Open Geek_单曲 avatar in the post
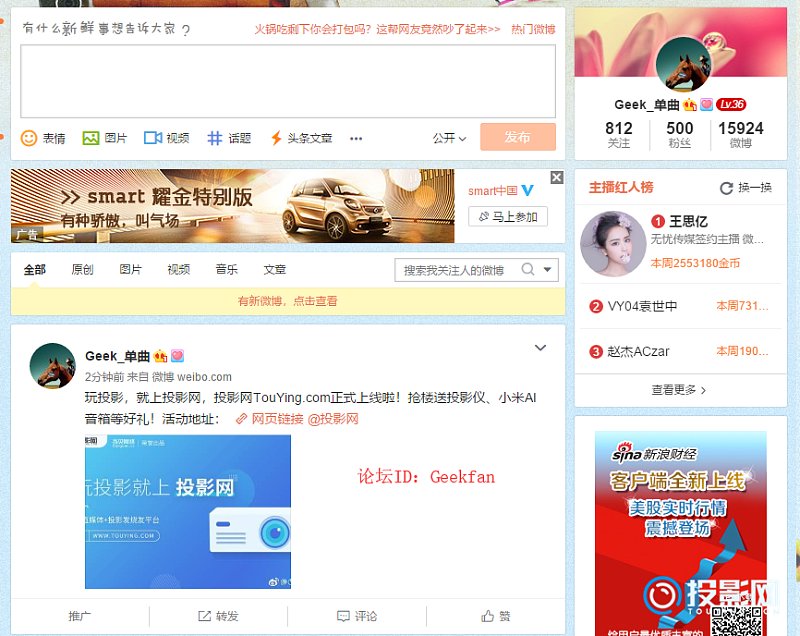The width and height of the screenshot is (800, 636). tap(53, 366)
